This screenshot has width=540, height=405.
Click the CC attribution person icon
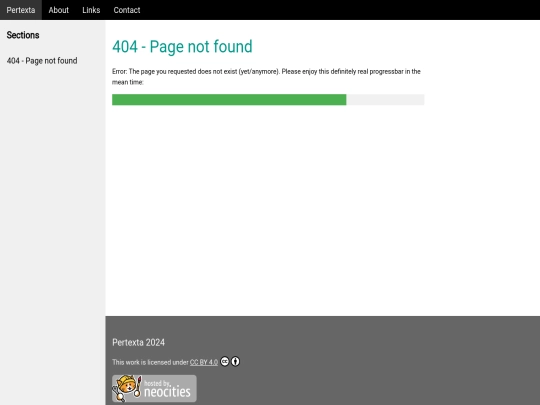tap(235, 361)
